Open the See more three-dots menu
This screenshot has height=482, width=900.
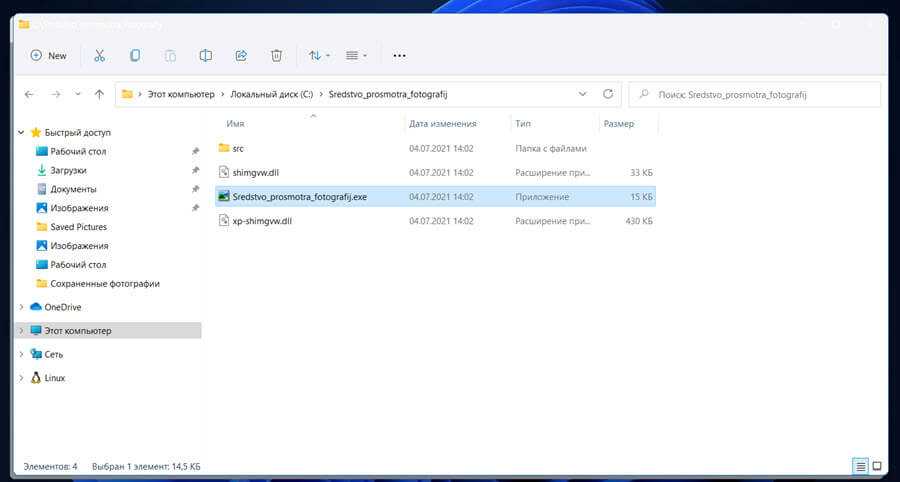400,56
